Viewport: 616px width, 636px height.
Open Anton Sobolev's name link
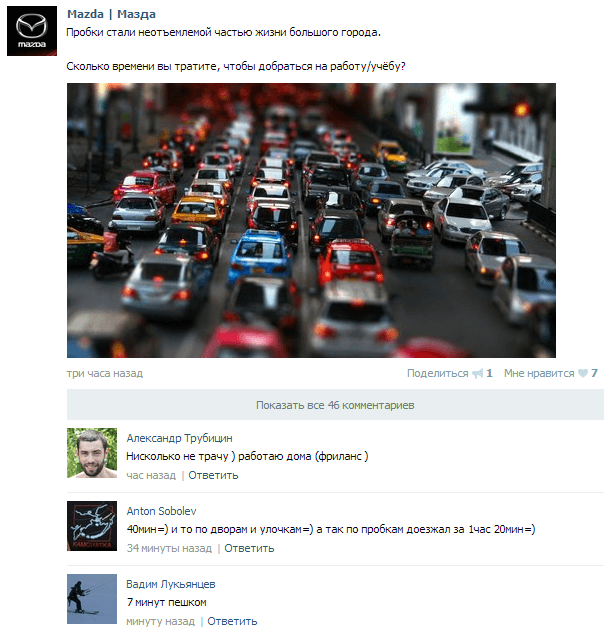[x=161, y=511]
